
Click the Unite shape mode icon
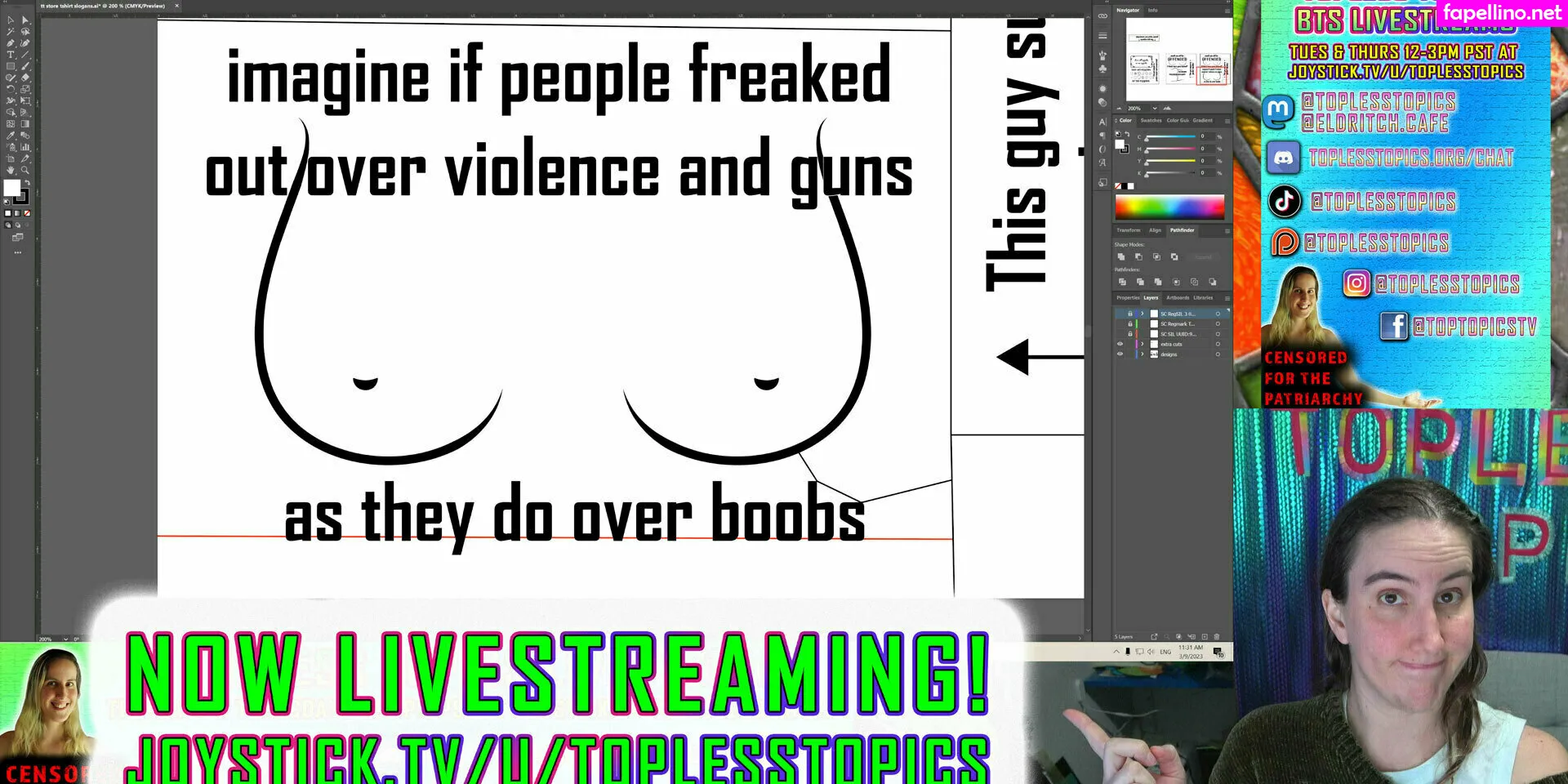point(1121,256)
